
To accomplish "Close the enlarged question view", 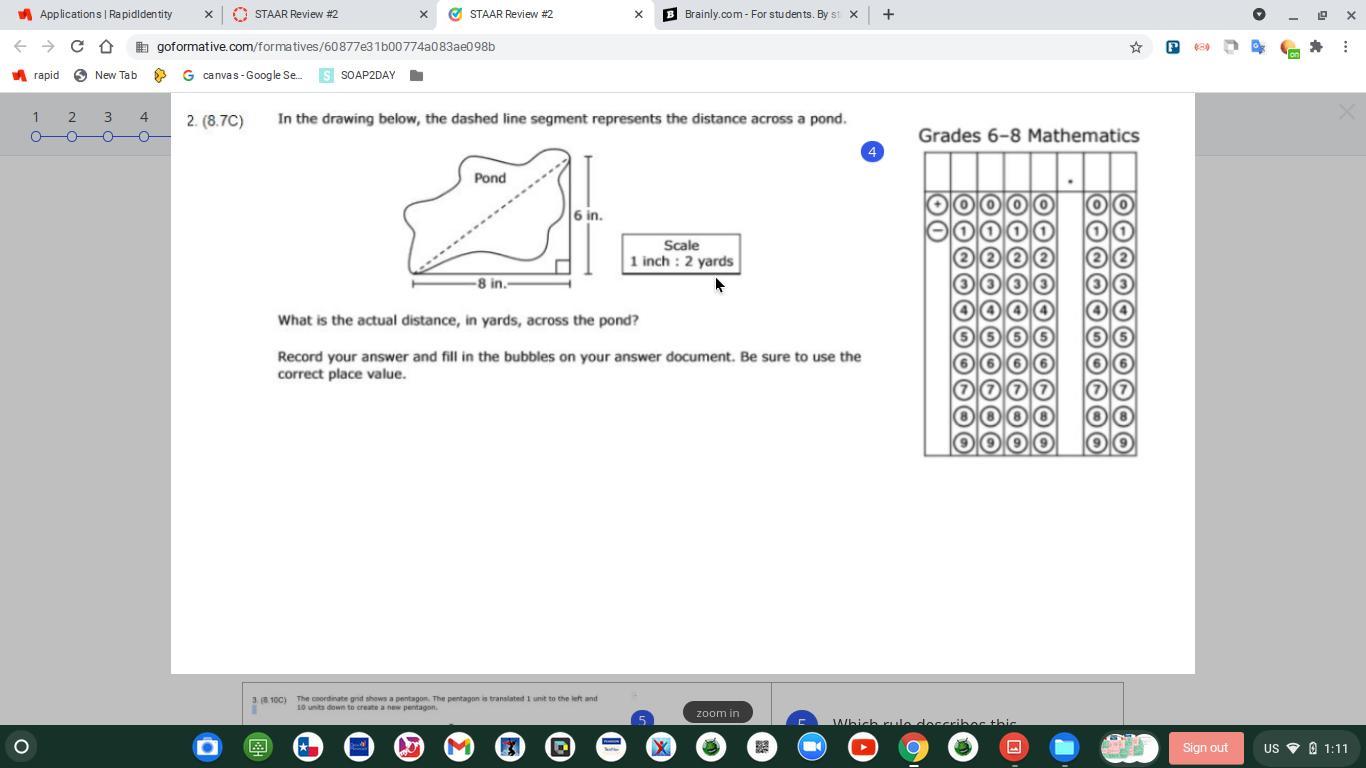I will (1347, 112).
